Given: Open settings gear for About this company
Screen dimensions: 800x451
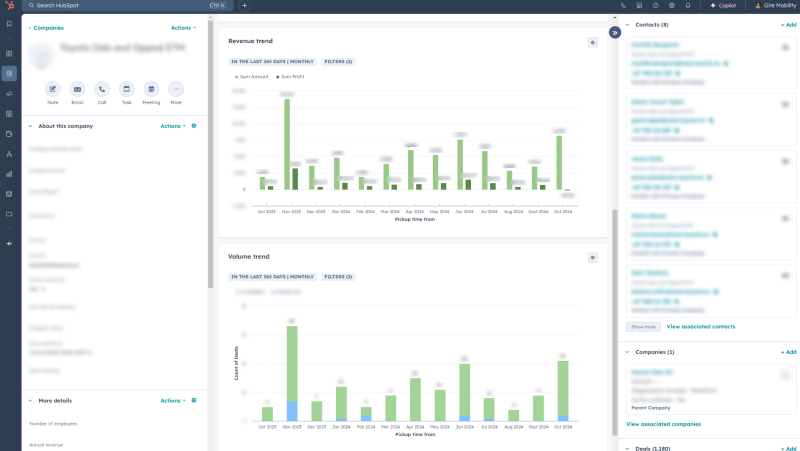Looking at the screenshot, I should point(194,126).
